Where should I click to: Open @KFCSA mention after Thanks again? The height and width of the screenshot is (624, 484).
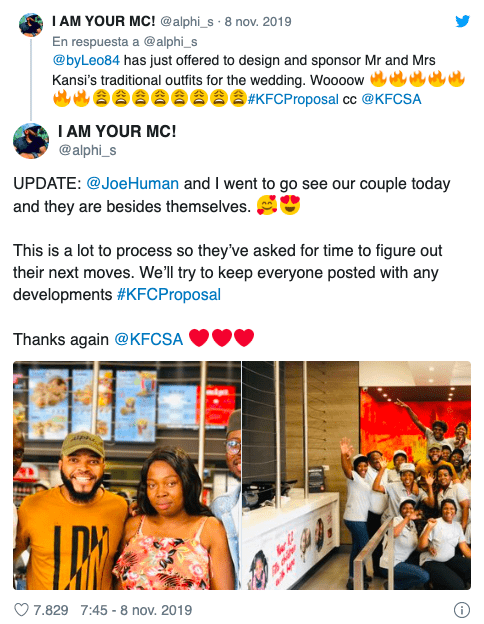[148, 339]
